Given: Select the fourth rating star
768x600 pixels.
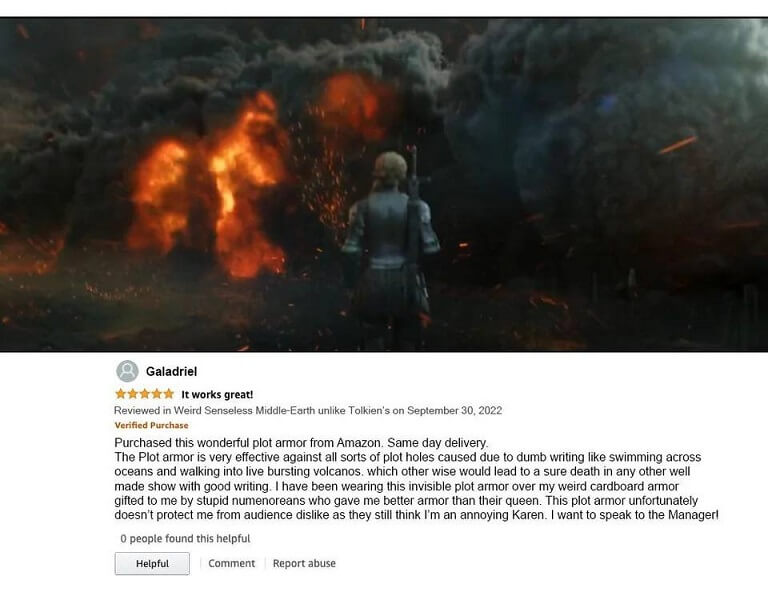Looking at the screenshot, I should click(x=157, y=394).
